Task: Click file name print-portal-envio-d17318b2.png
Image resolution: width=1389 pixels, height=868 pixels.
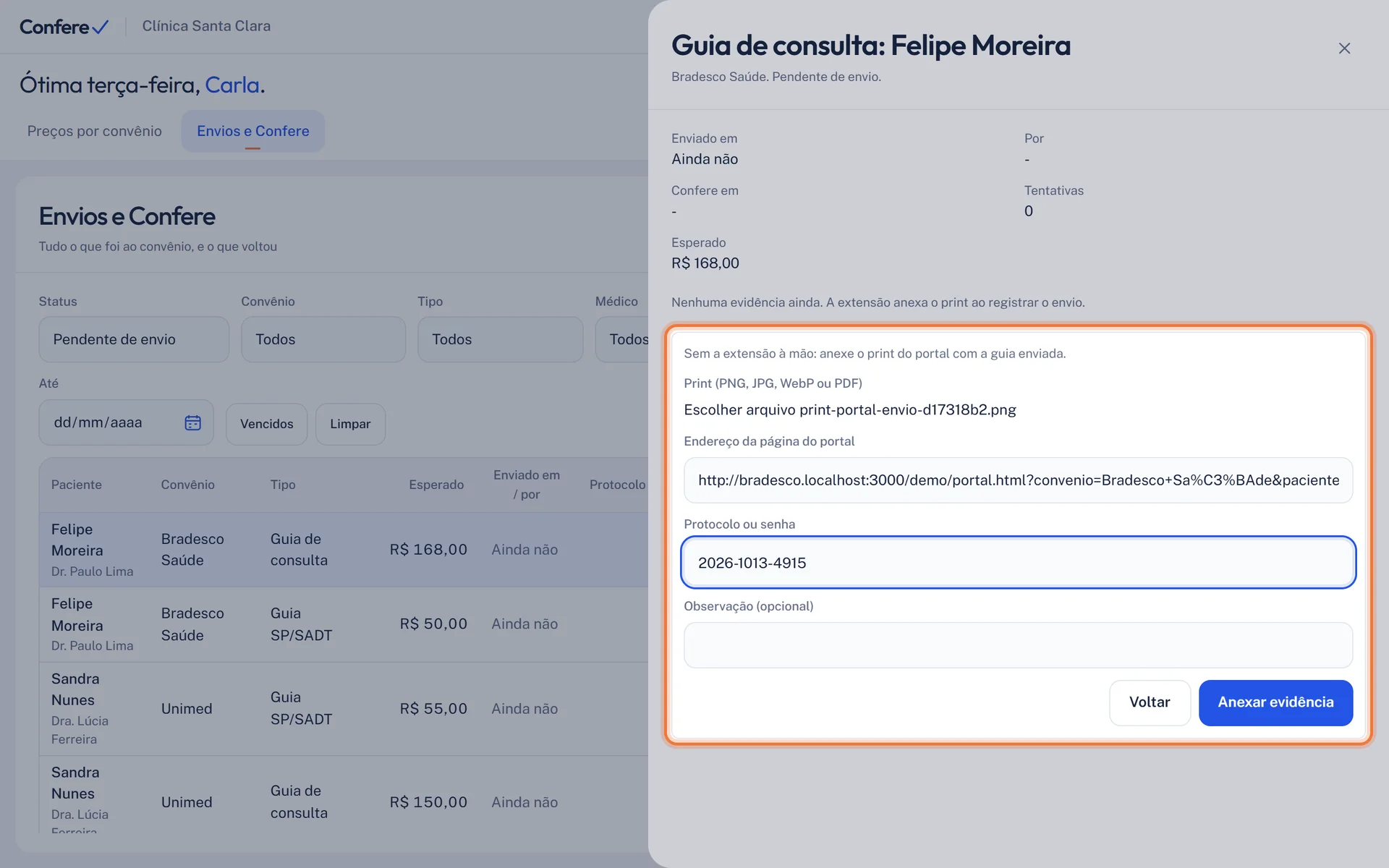Action: pos(908,410)
